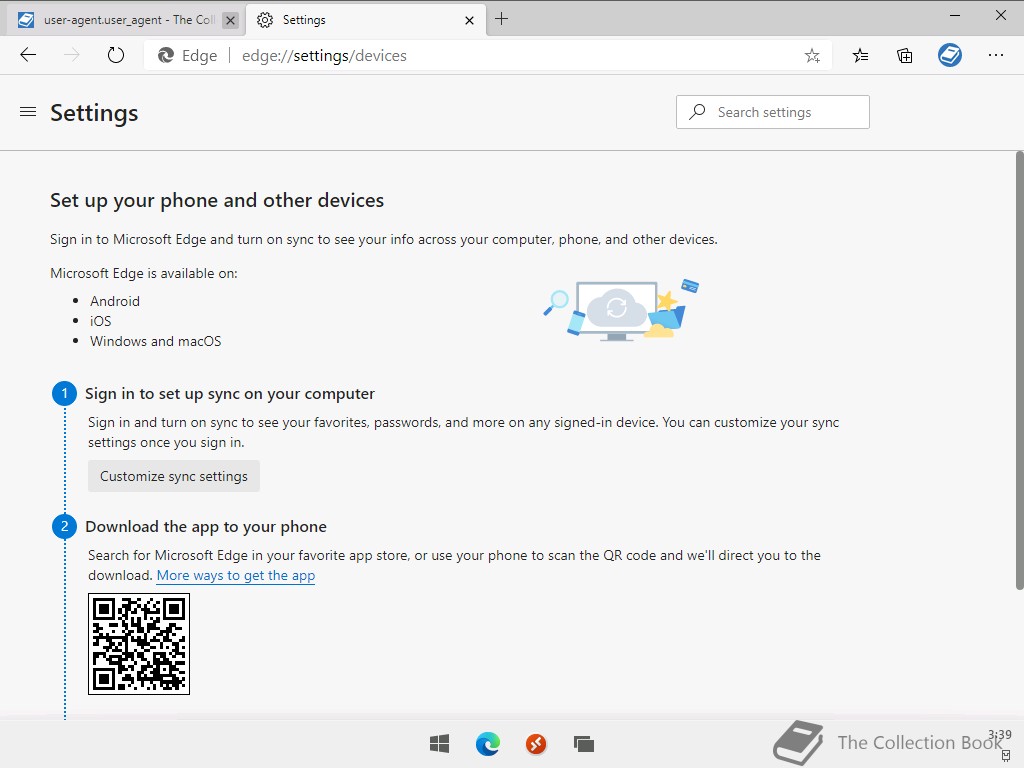Viewport: 1024px width, 768px height.
Task: Click the QR code image
Action: (139, 644)
